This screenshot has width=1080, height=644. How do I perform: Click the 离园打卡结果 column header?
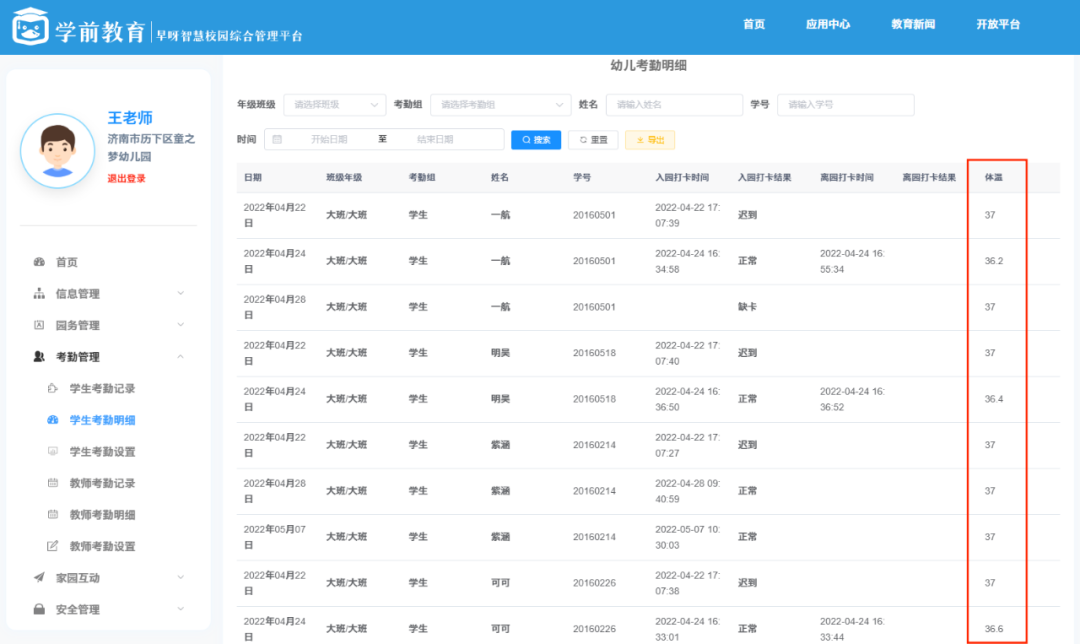(929, 177)
